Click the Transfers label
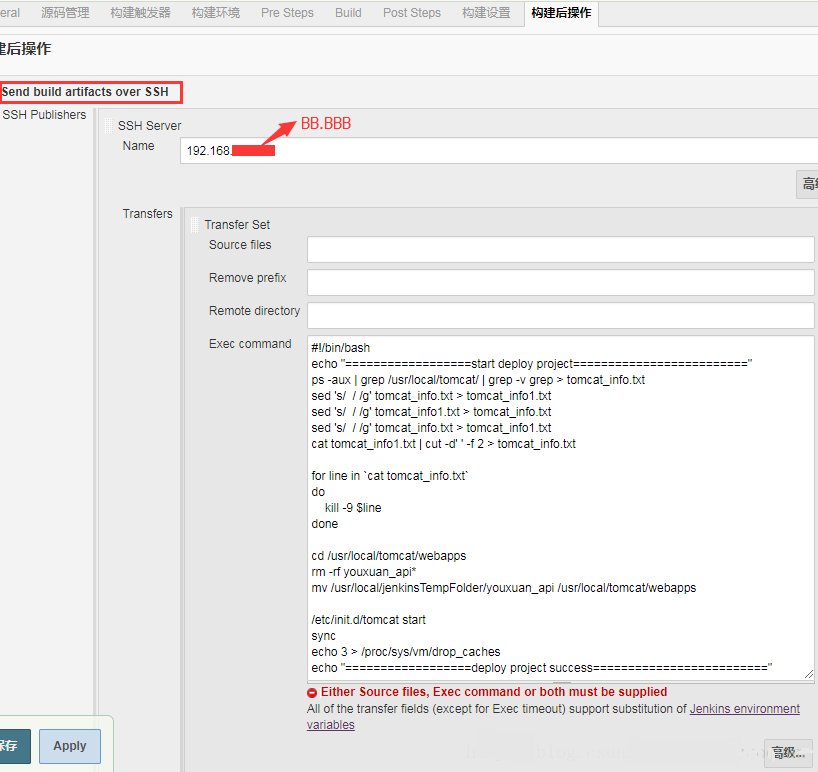Viewport: 818px width, 772px height. click(x=148, y=214)
